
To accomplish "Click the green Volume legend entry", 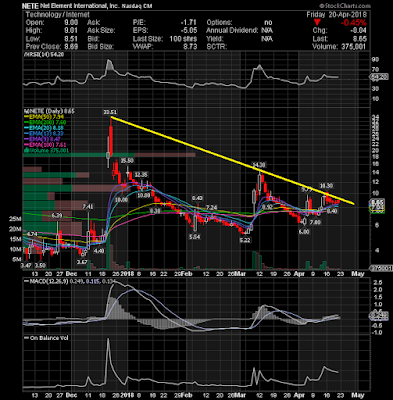I will 46,150.
